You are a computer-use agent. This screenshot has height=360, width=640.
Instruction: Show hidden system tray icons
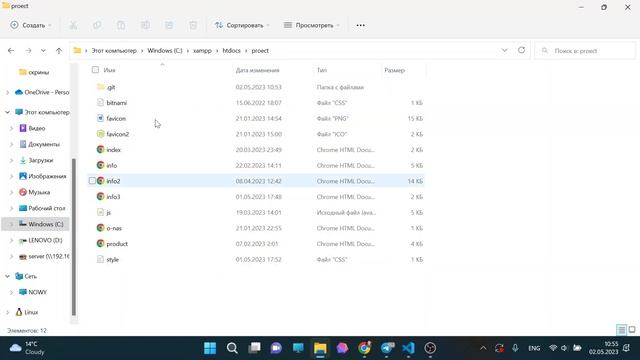pos(483,348)
